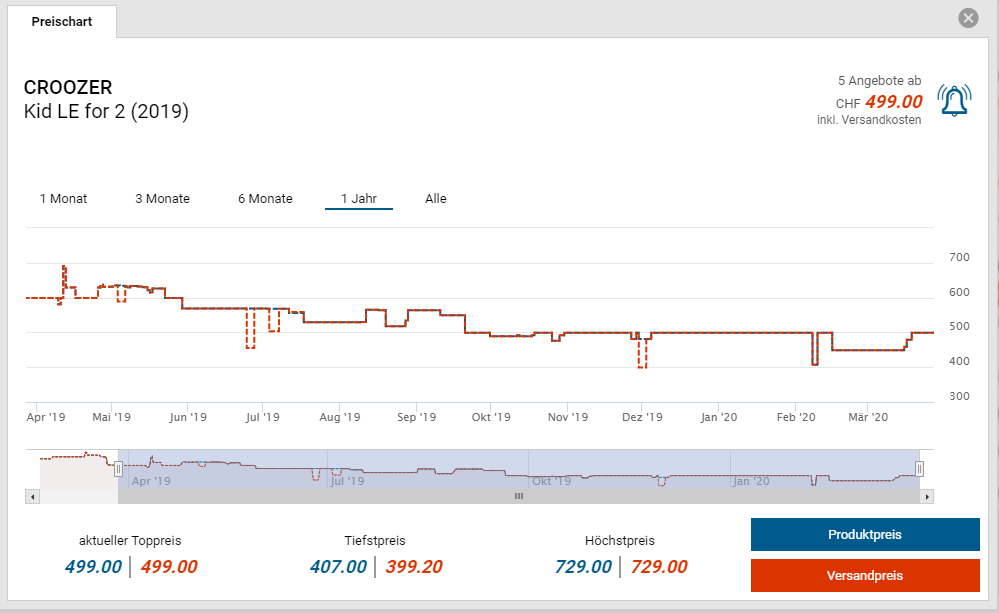Click the price alert bell icon
The height and width of the screenshot is (613, 999).
point(954,100)
